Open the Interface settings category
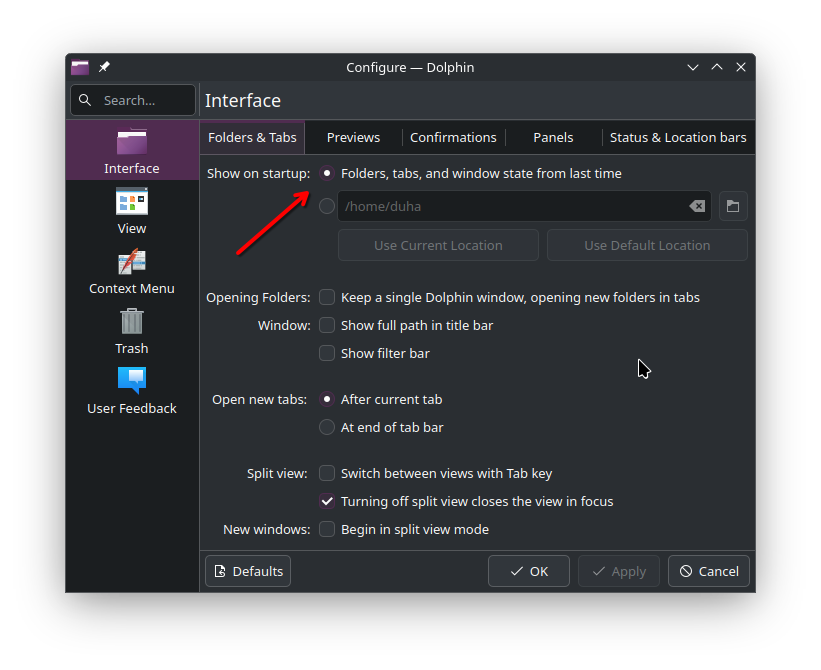This screenshot has height=670, width=821. tap(132, 150)
